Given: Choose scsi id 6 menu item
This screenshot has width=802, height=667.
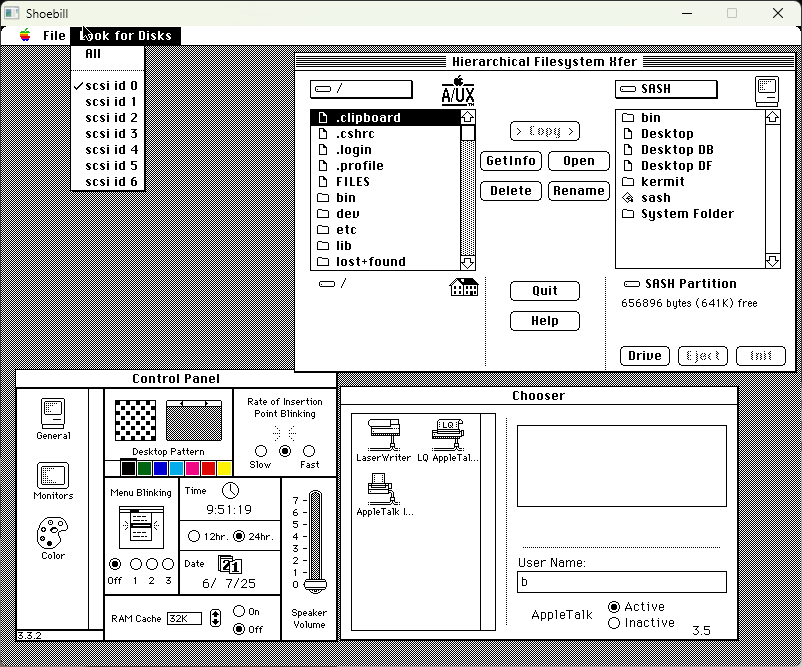Looking at the screenshot, I should (108, 182).
